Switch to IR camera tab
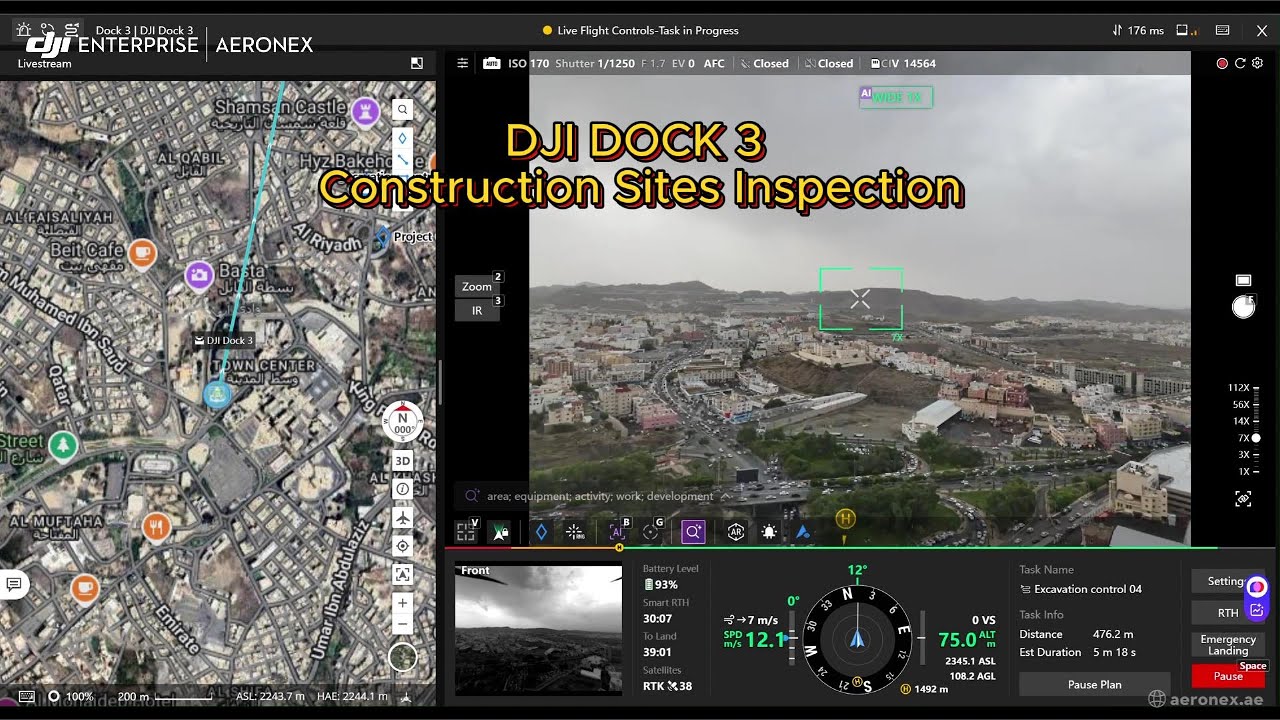1280x720 pixels. point(477,310)
